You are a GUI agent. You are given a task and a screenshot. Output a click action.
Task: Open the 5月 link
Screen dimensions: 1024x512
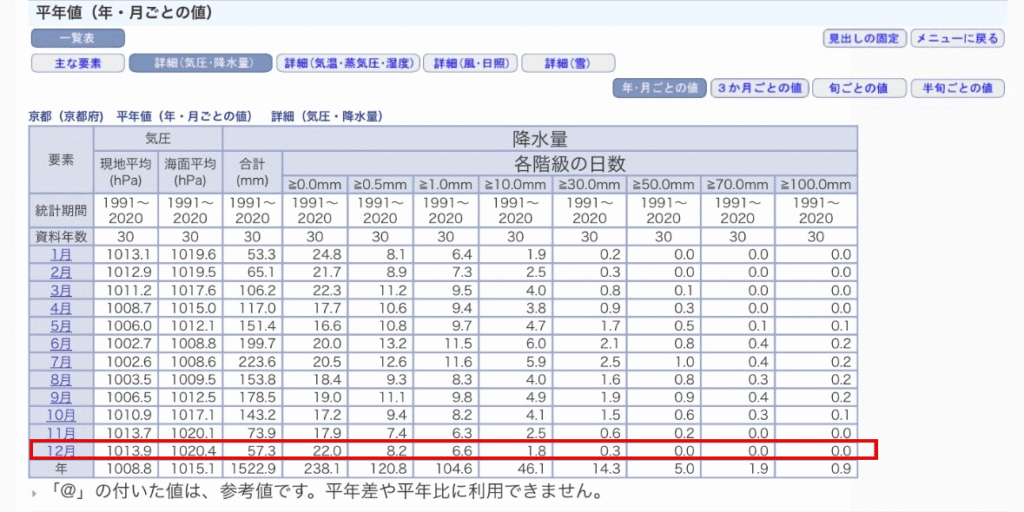[x=61, y=325]
